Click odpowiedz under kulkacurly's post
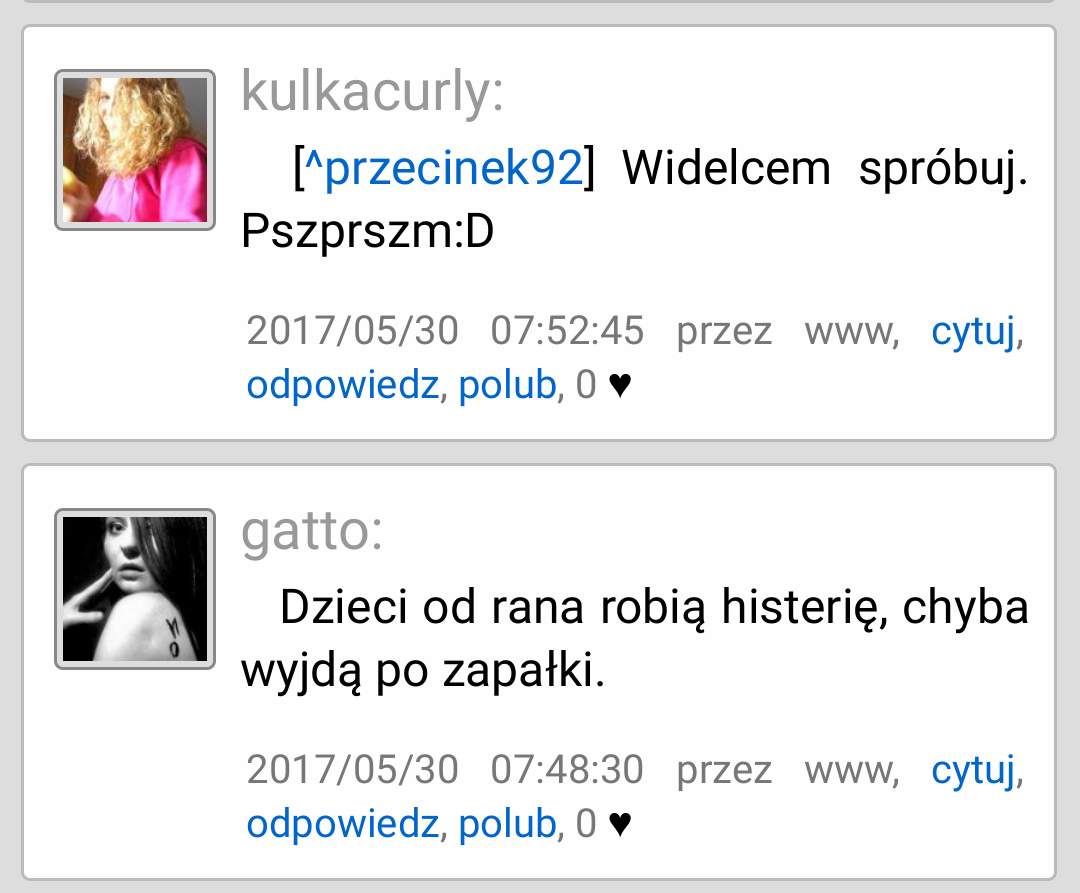This screenshot has height=893, width=1080. [343, 384]
